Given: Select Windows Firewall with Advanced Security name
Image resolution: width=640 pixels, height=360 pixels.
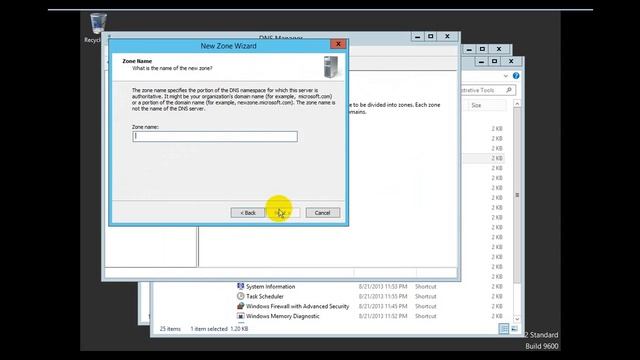Looking at the screenshot, I should click(x=298, y=306).
